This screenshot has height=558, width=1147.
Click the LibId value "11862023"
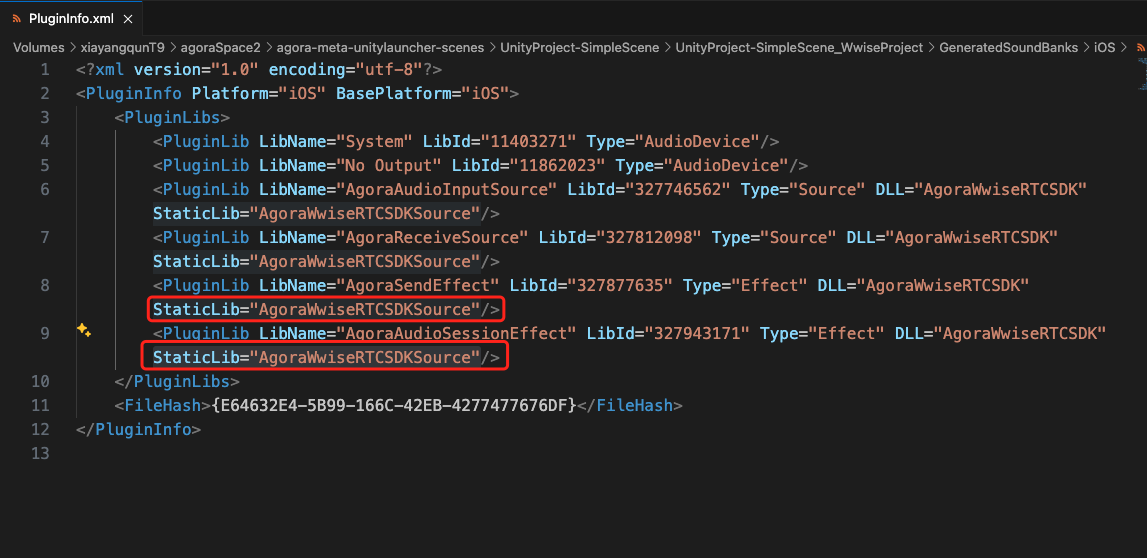click(557, 165)
